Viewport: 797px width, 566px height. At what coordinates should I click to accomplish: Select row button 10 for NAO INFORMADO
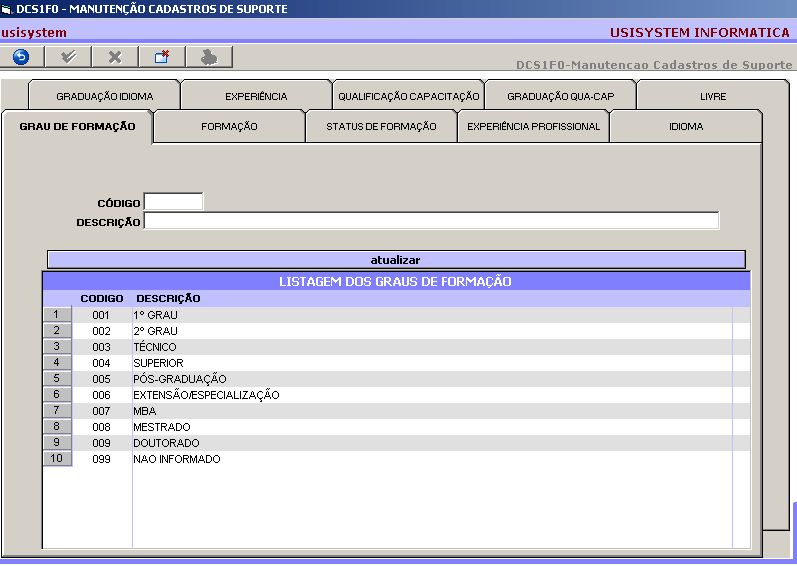click(57, 458)
